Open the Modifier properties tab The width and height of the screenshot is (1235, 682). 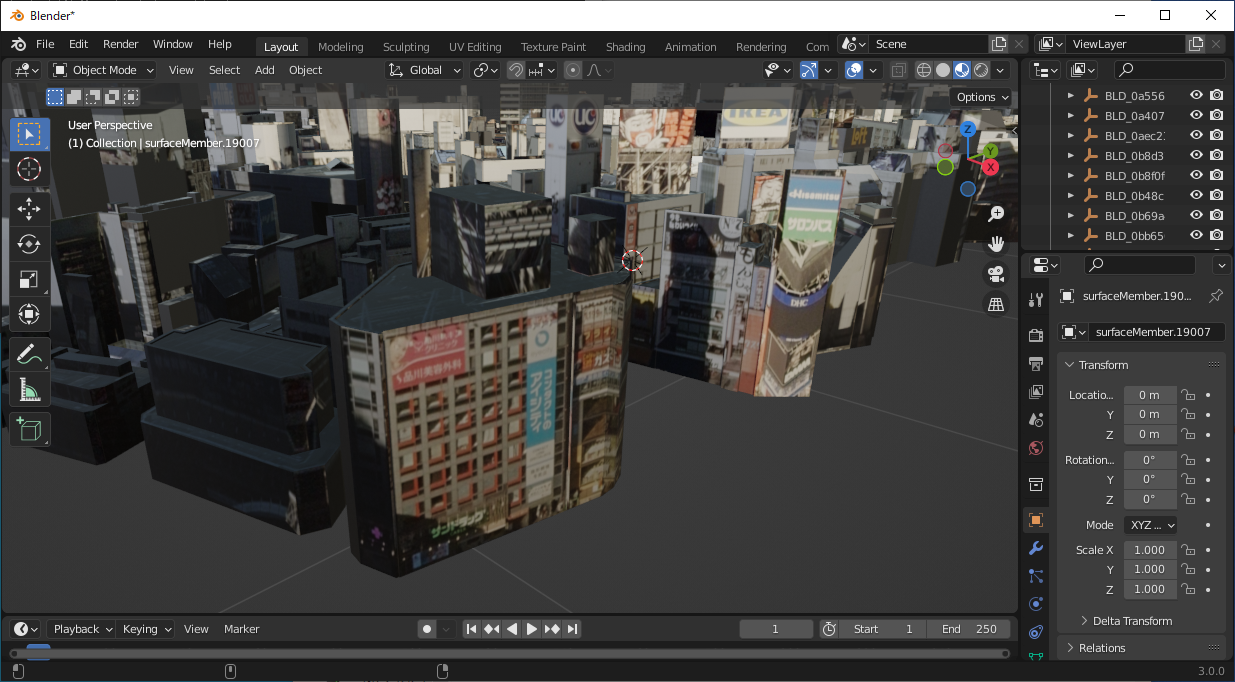click(x=1036, y=548)
